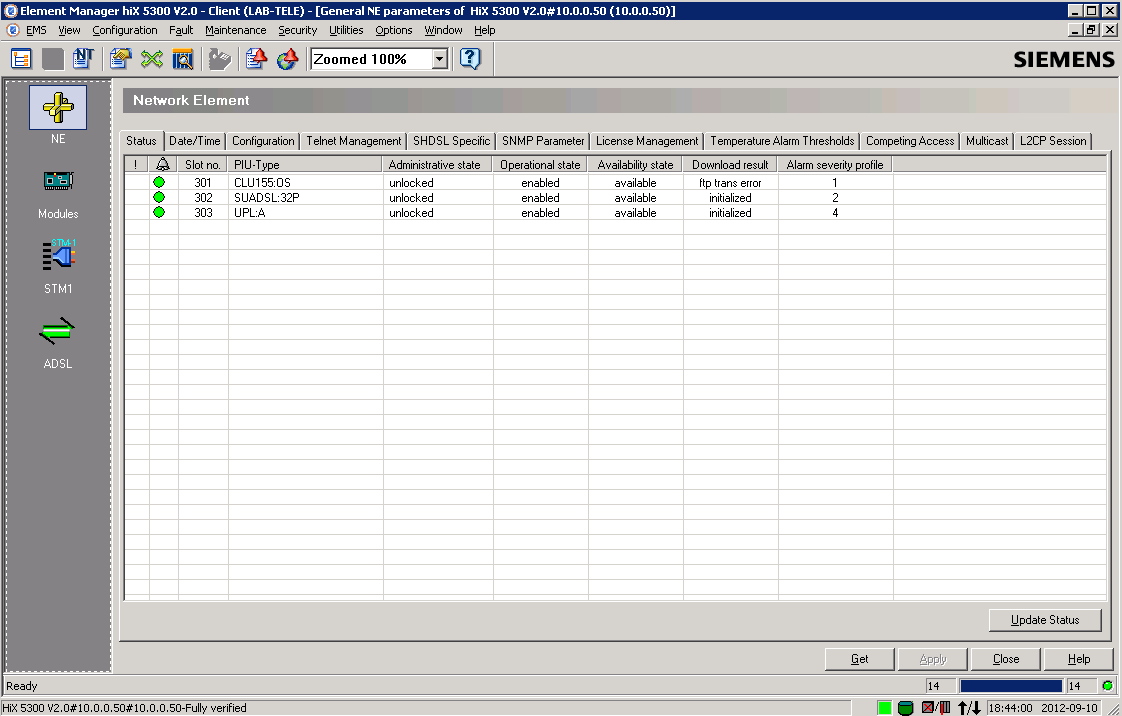Click the green status dot for slot 303
Screen dimensions: 1122x716
159,212
